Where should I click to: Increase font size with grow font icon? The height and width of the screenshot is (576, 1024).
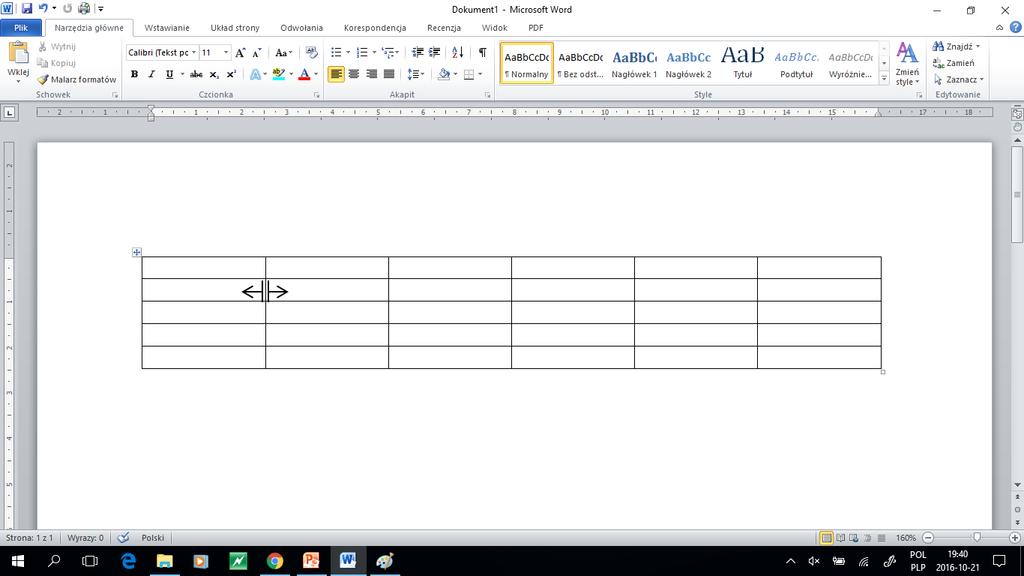point(240,53)
